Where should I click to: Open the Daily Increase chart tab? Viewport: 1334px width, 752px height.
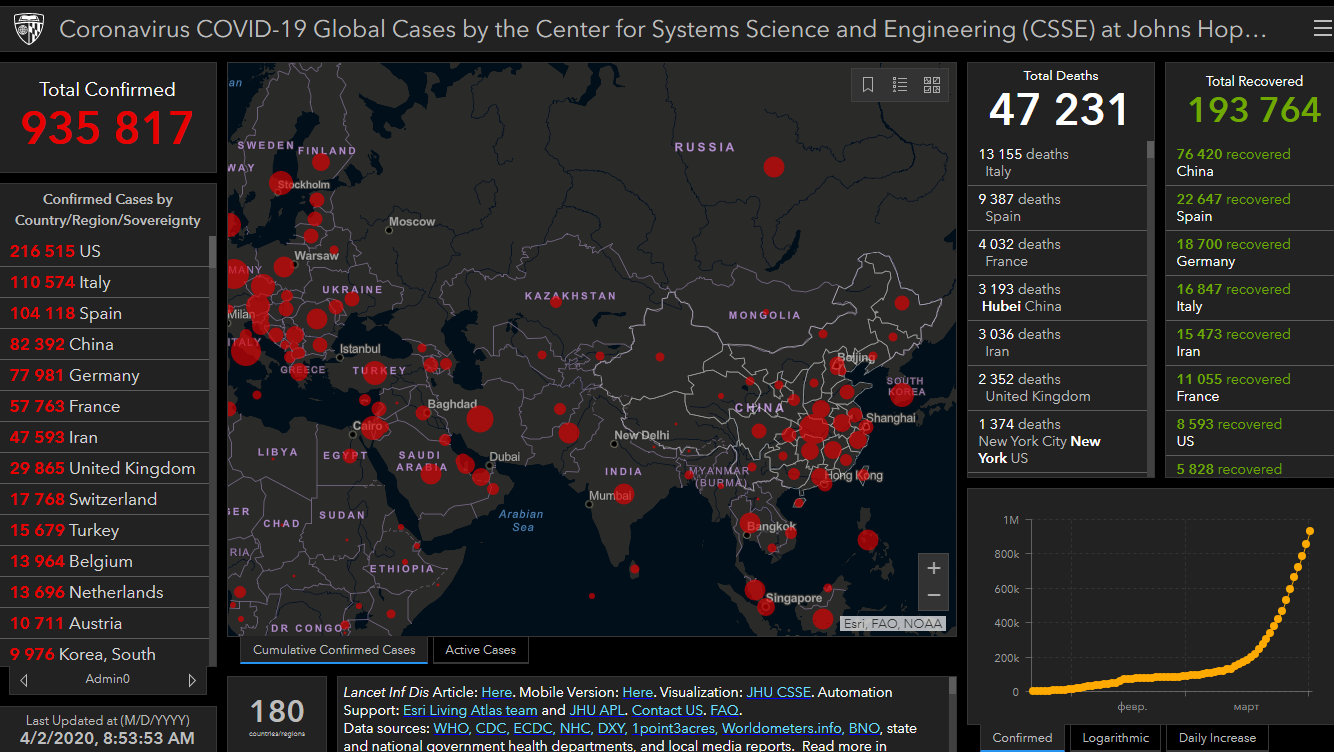tap(1218, 738)
